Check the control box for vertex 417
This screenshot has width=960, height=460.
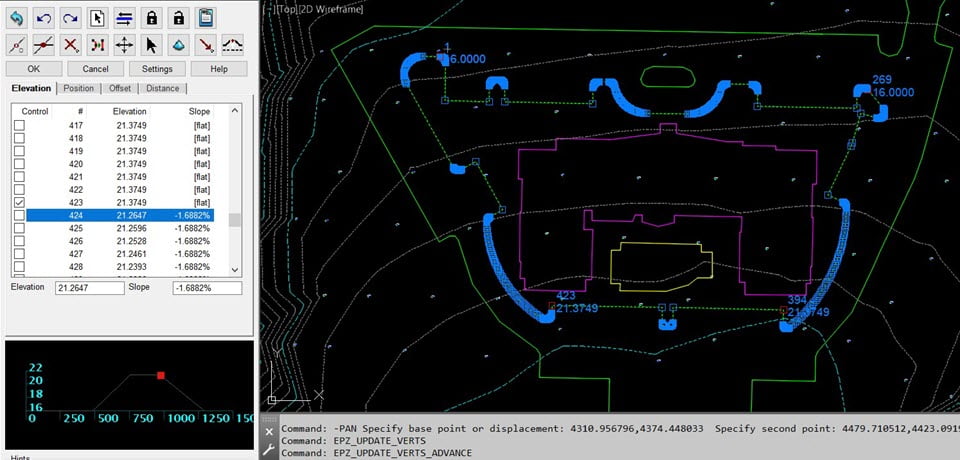20,126
